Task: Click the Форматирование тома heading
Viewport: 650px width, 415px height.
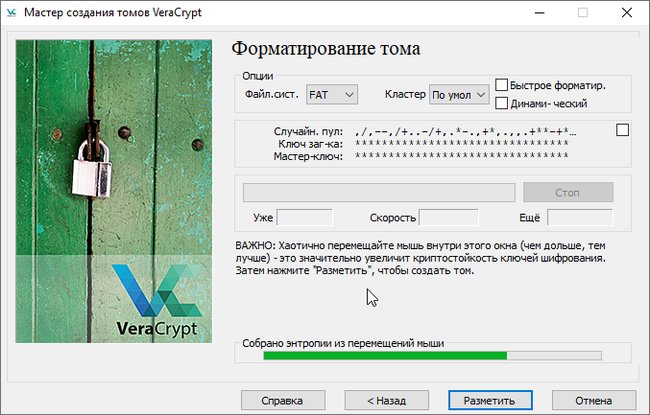Action: coord(326,49)
